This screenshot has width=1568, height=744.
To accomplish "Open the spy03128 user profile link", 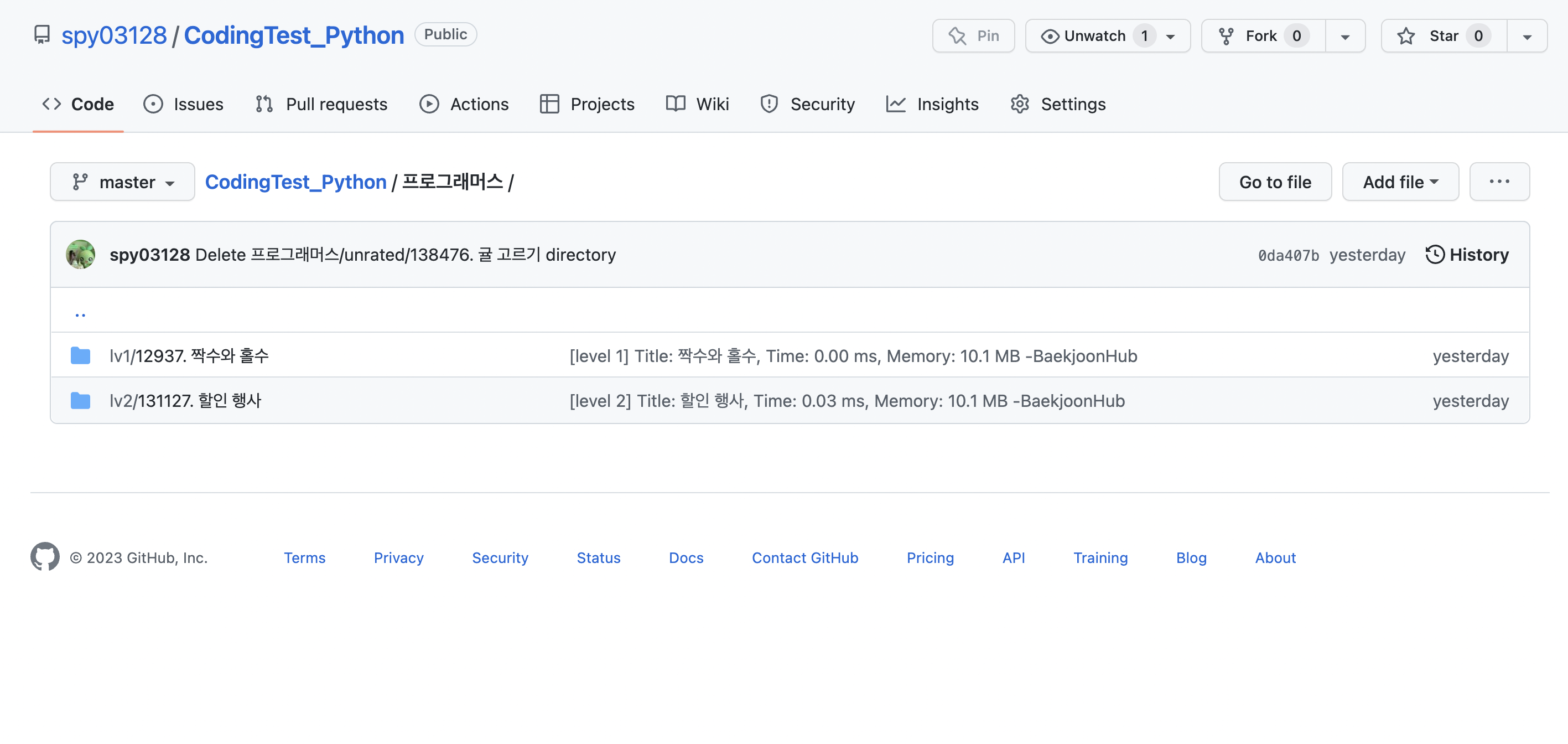I will (x=114, y=35).
